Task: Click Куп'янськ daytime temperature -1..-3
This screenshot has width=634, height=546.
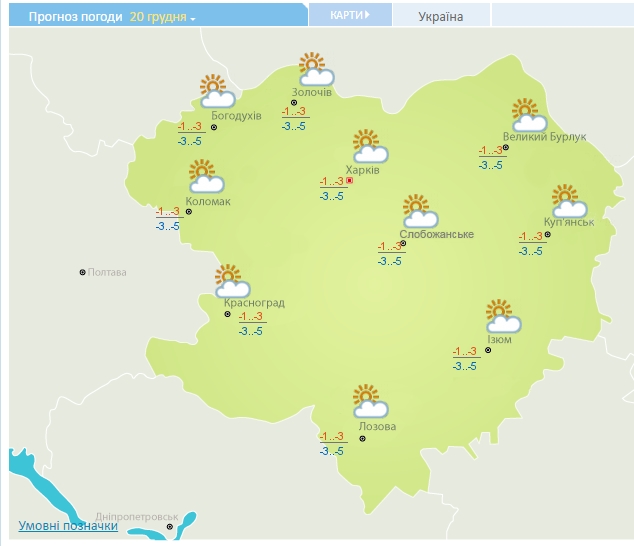Action: coord(531,236)
